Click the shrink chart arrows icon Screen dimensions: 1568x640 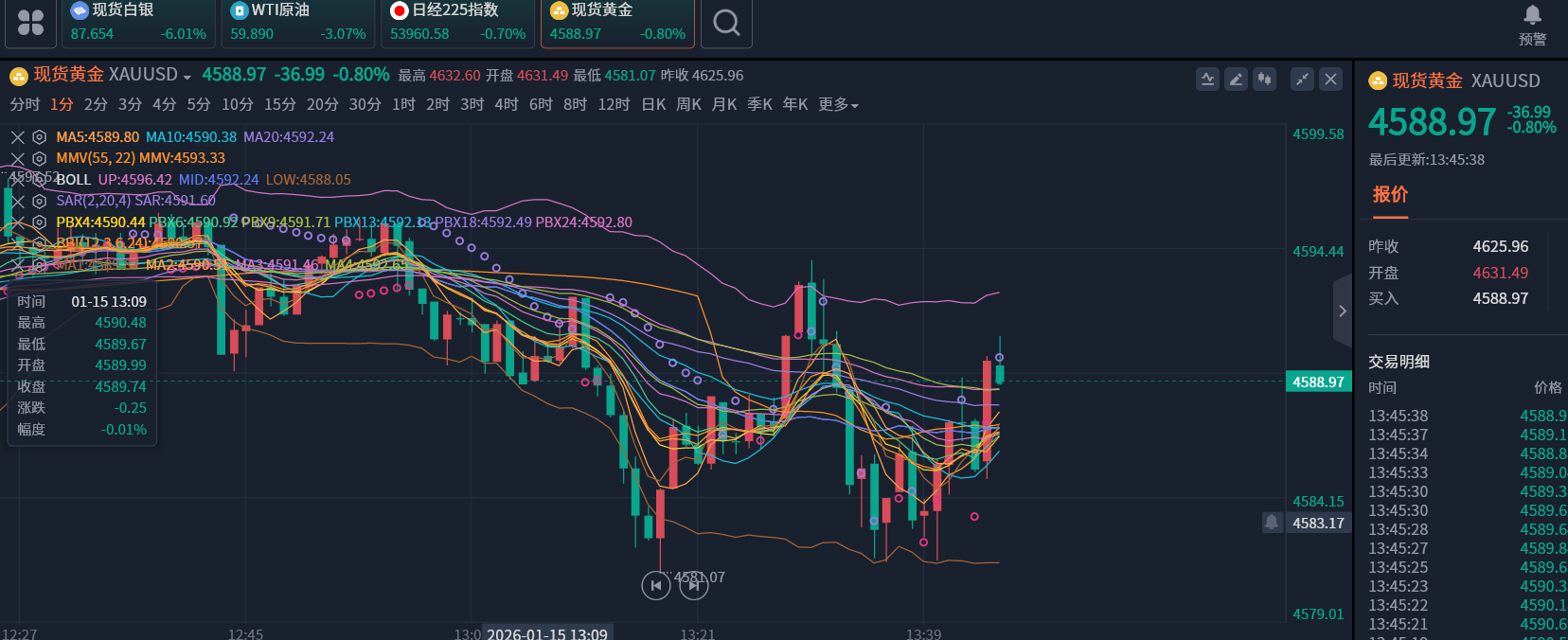pos(1303,80)
